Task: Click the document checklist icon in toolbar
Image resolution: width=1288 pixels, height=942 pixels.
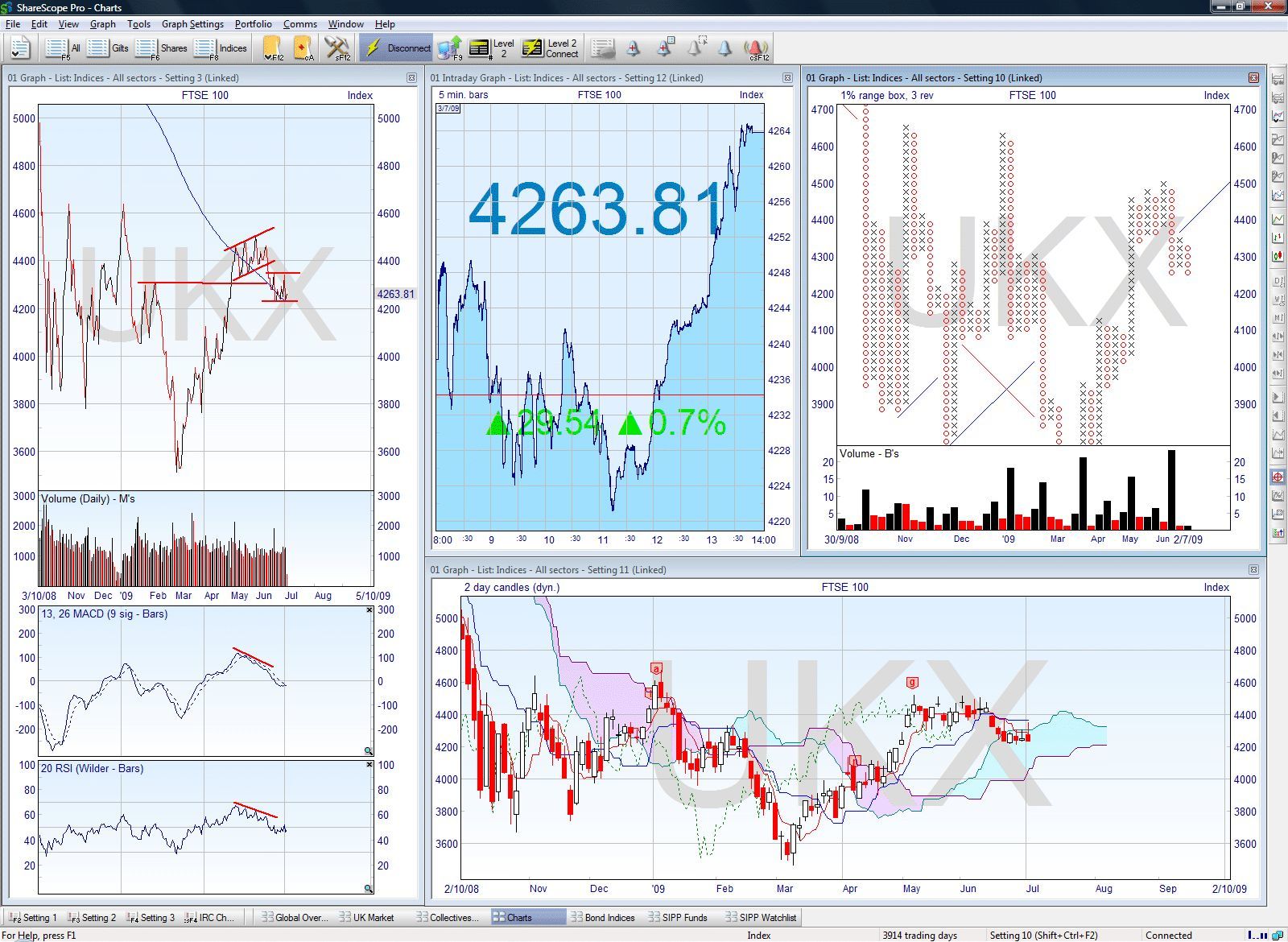Action: click(x=20, y=48)
